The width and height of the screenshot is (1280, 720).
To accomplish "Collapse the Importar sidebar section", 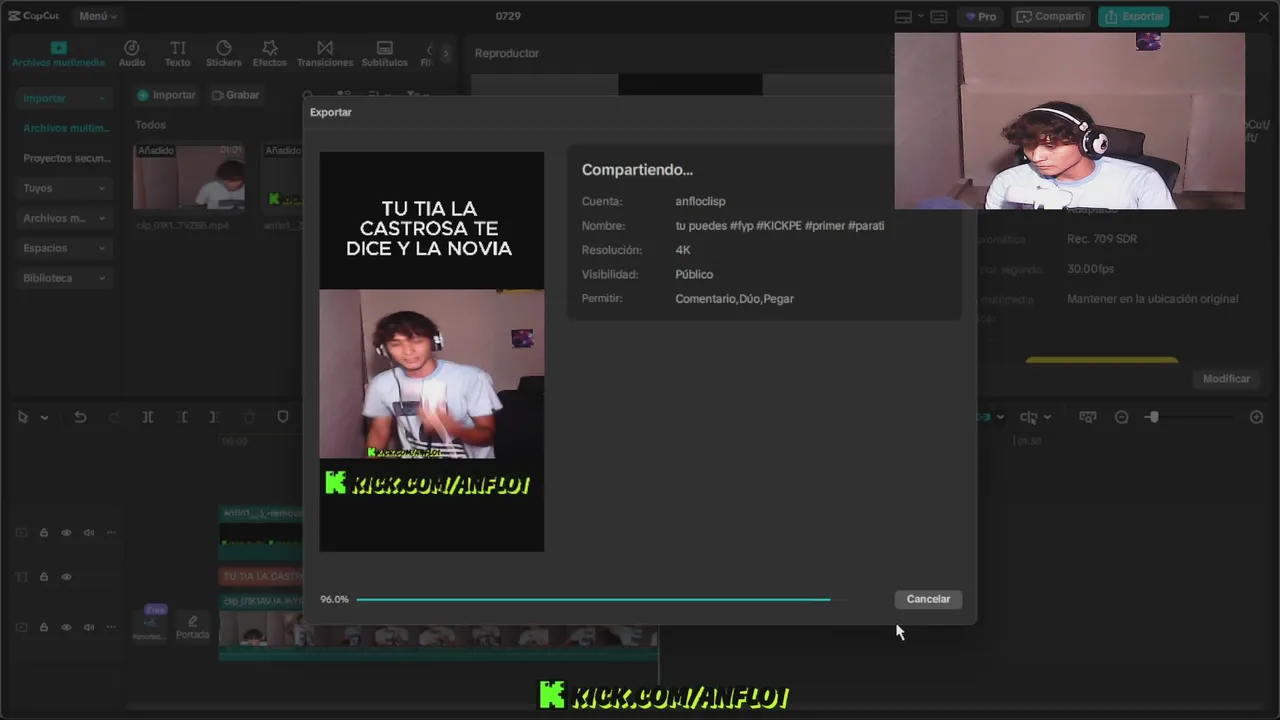I will coord(64,98).
